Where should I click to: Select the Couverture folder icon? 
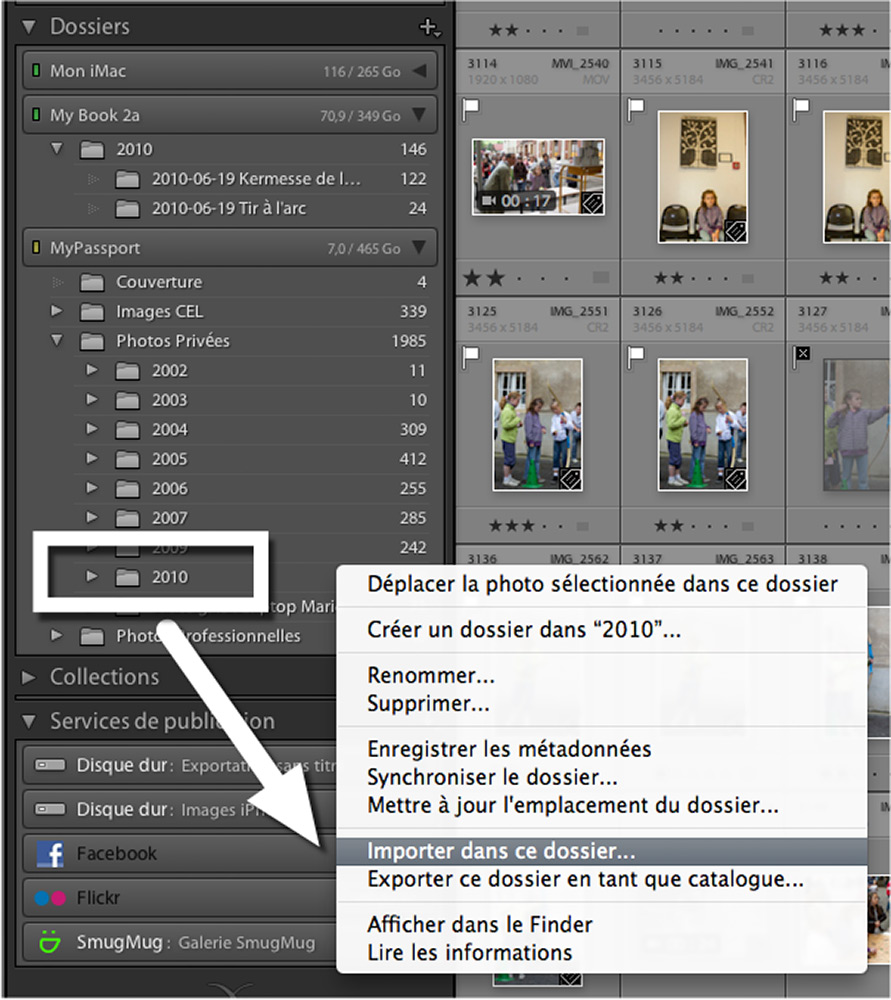(x=92, y=282)
